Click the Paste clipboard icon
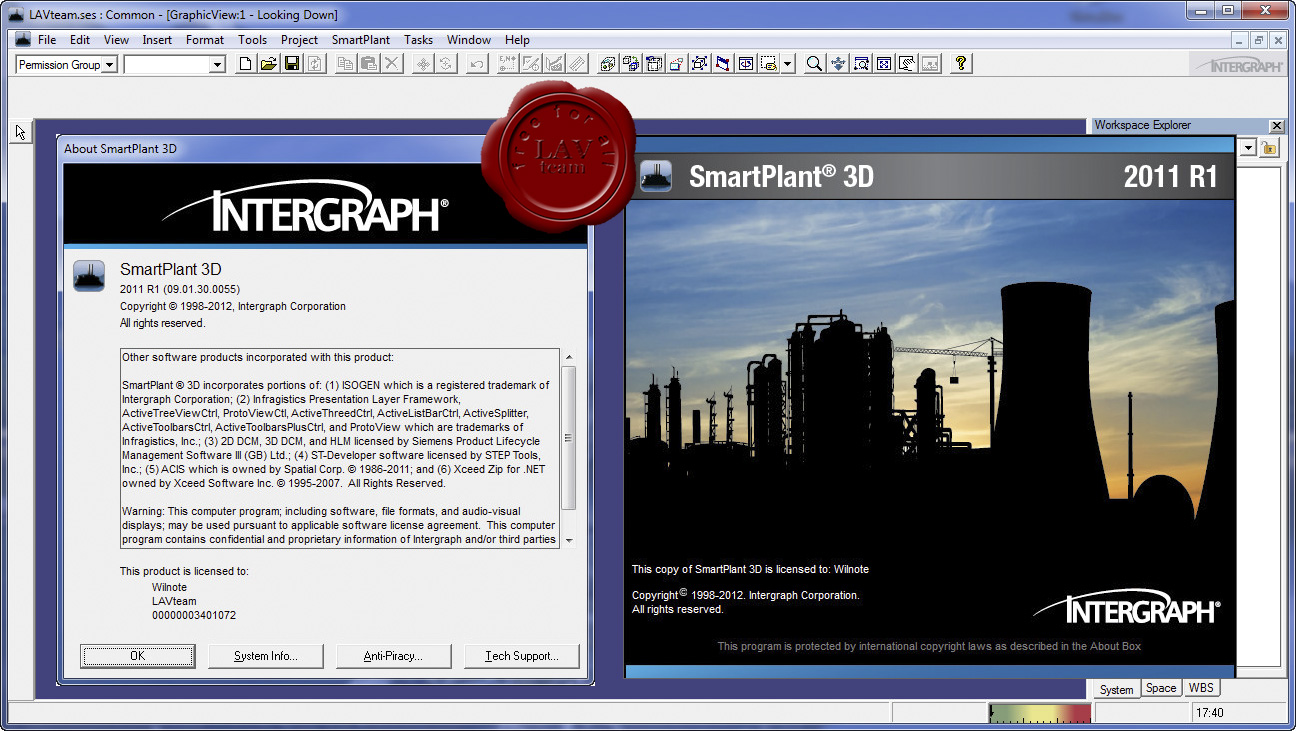 point(369,64)
